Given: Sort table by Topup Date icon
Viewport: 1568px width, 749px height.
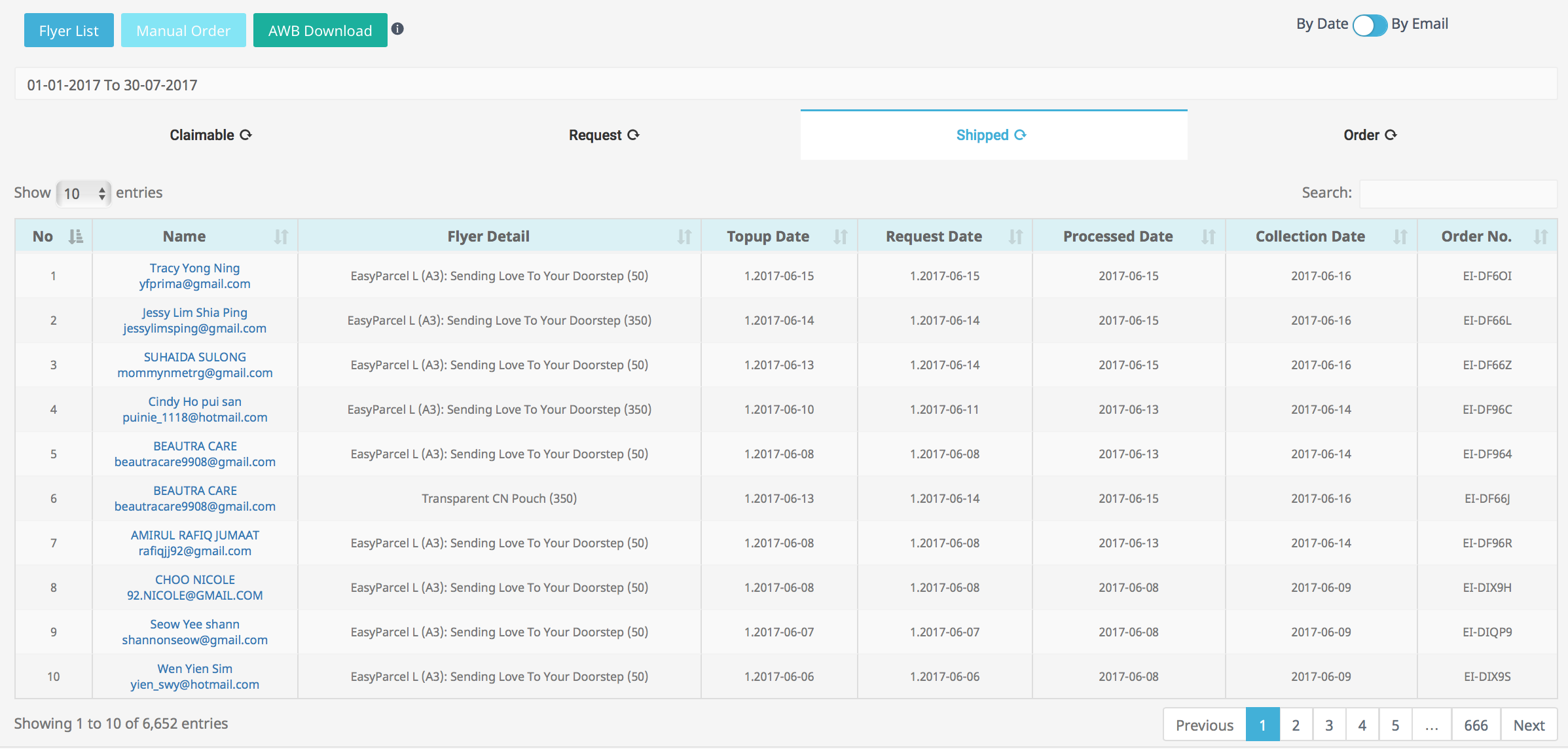Looking at the screenshot, I should point(840,236).
